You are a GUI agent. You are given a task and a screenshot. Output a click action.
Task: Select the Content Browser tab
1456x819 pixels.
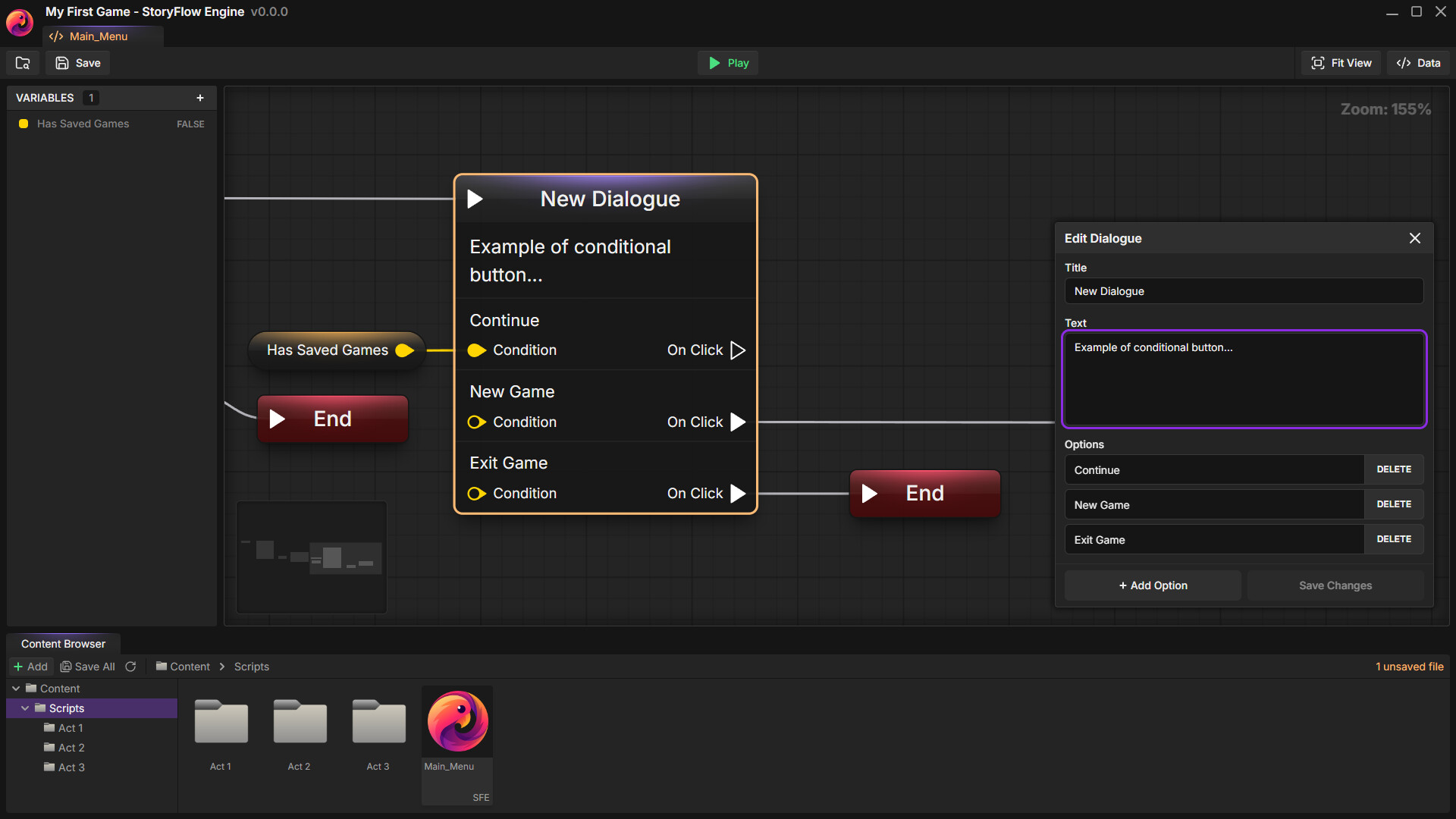pos(63,643)
